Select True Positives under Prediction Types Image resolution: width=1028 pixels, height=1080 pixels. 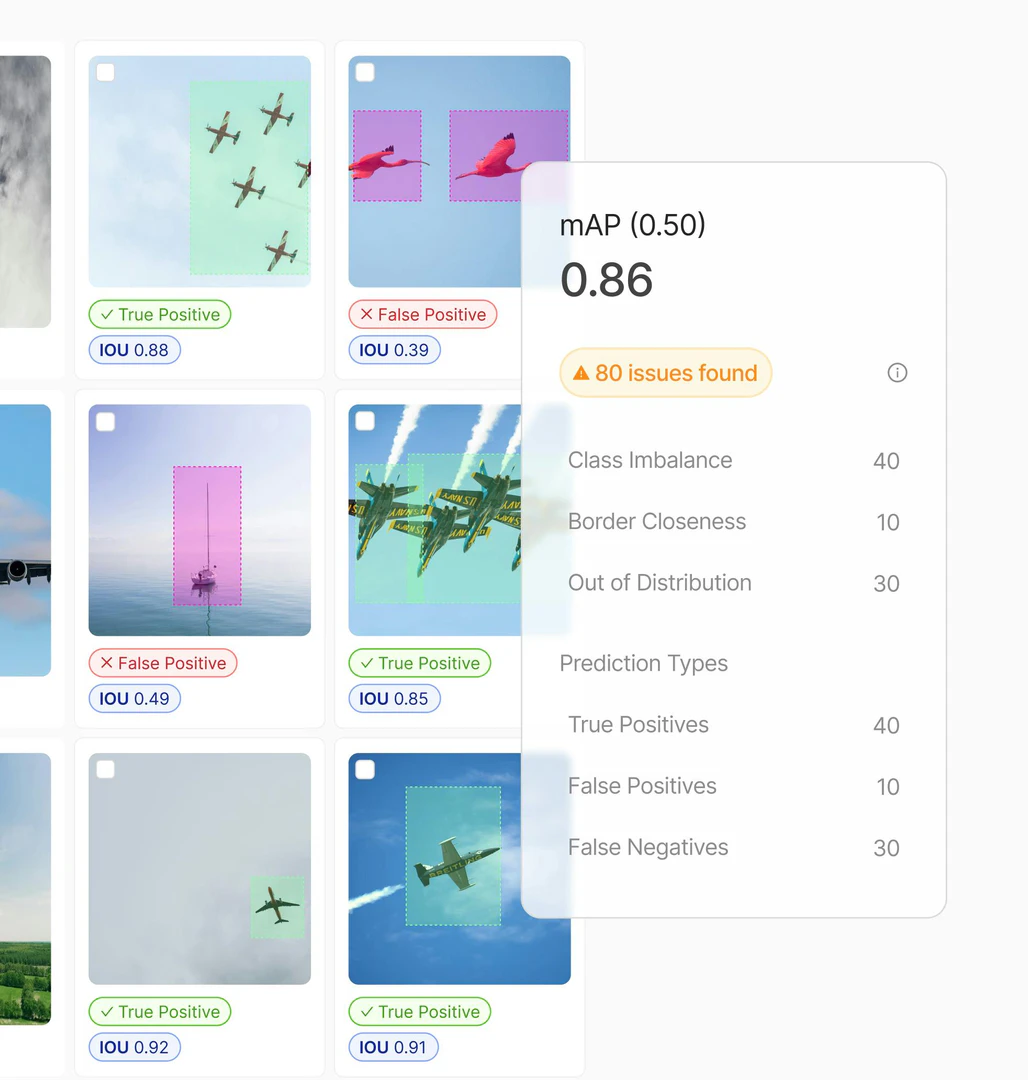638,725
